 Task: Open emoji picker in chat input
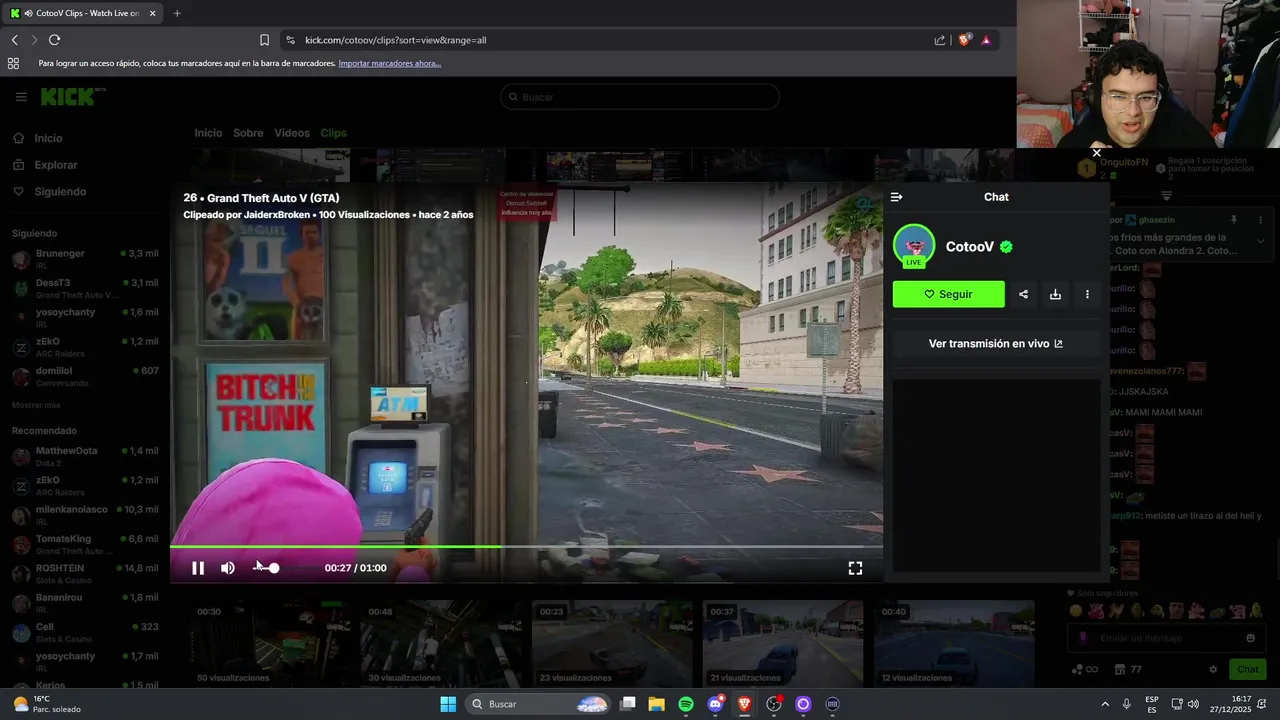coord(1250,638)
